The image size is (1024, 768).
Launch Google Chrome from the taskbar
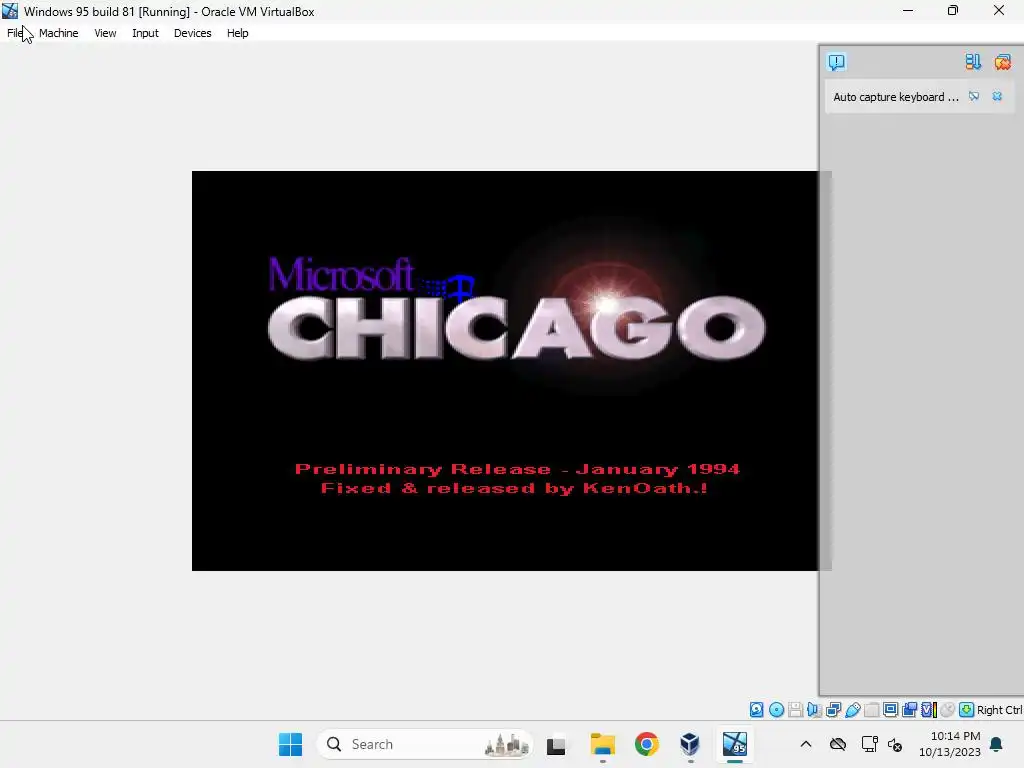(647, 744)
